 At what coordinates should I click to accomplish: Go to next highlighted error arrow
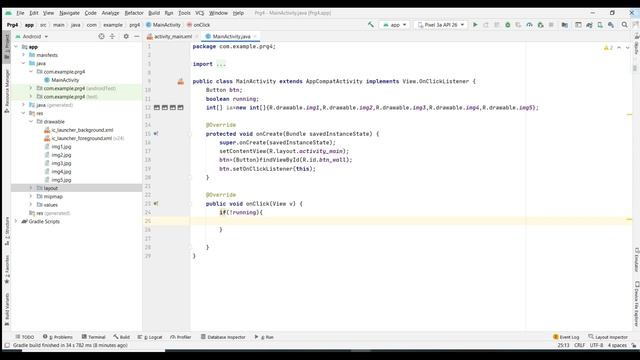tap(627, 48)
